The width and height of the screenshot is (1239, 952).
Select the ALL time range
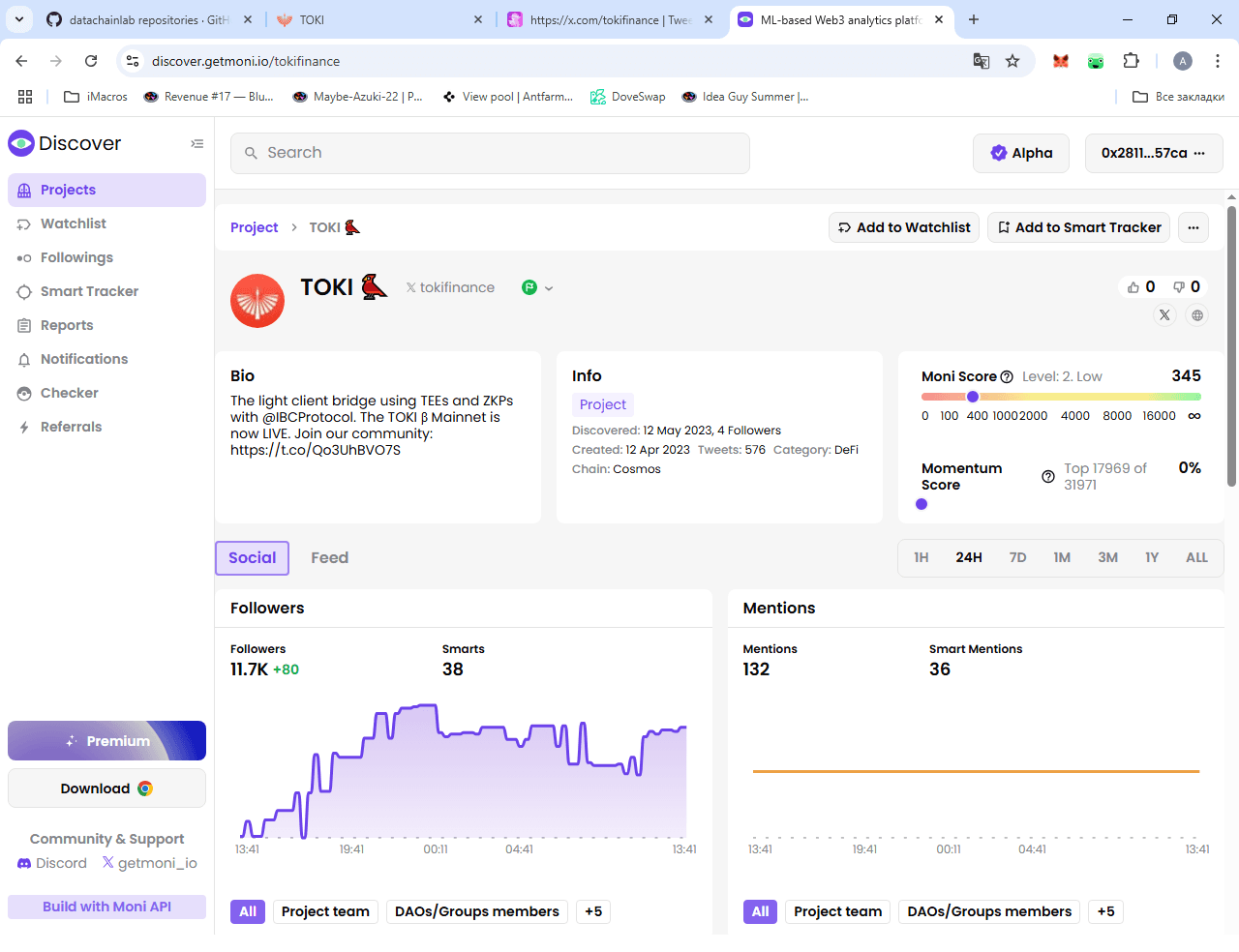coord(1196,557)
